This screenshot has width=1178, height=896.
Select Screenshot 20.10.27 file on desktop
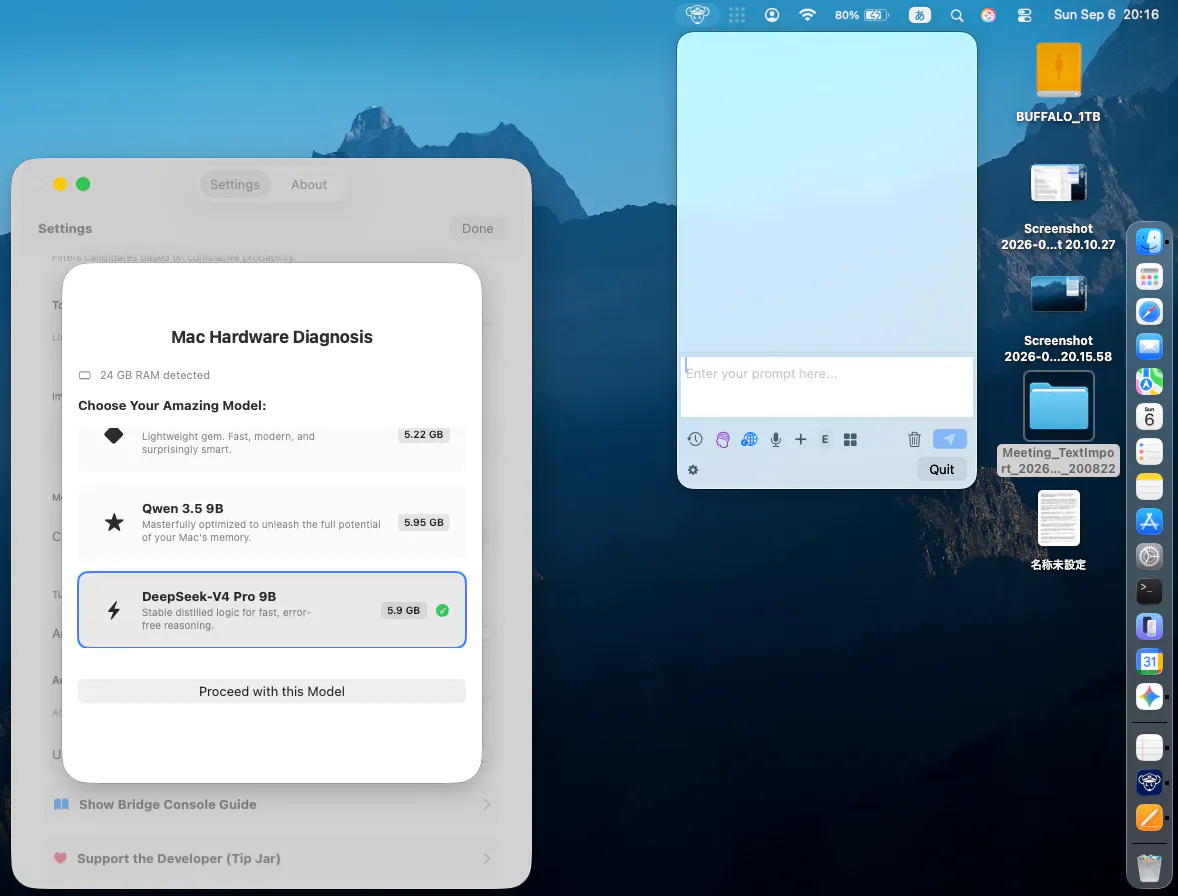pos(1058,207)
